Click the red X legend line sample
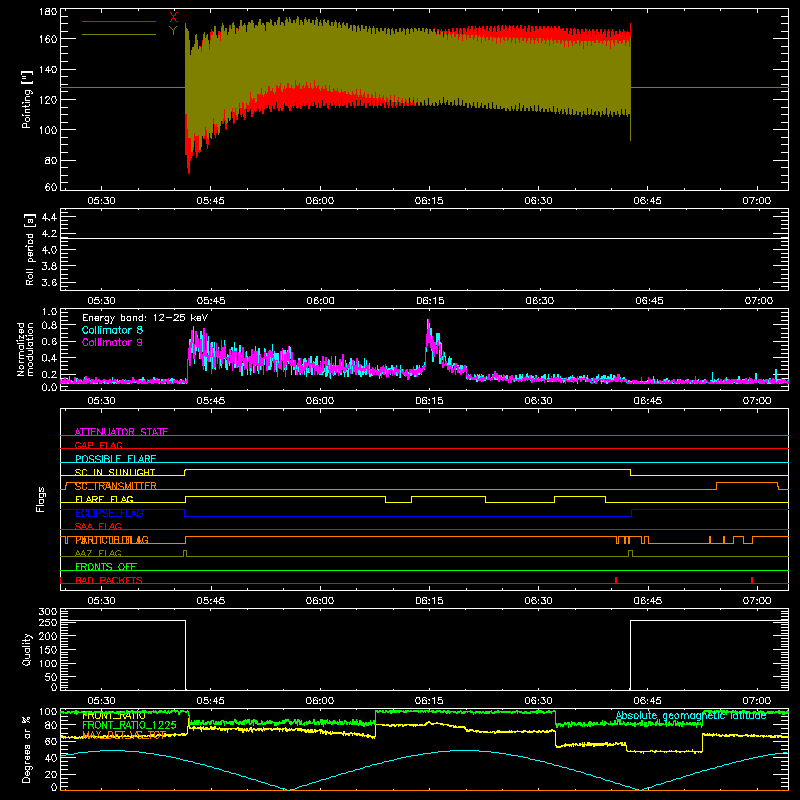The width and height of the screenshot is (800, 800). pos(119,21)
